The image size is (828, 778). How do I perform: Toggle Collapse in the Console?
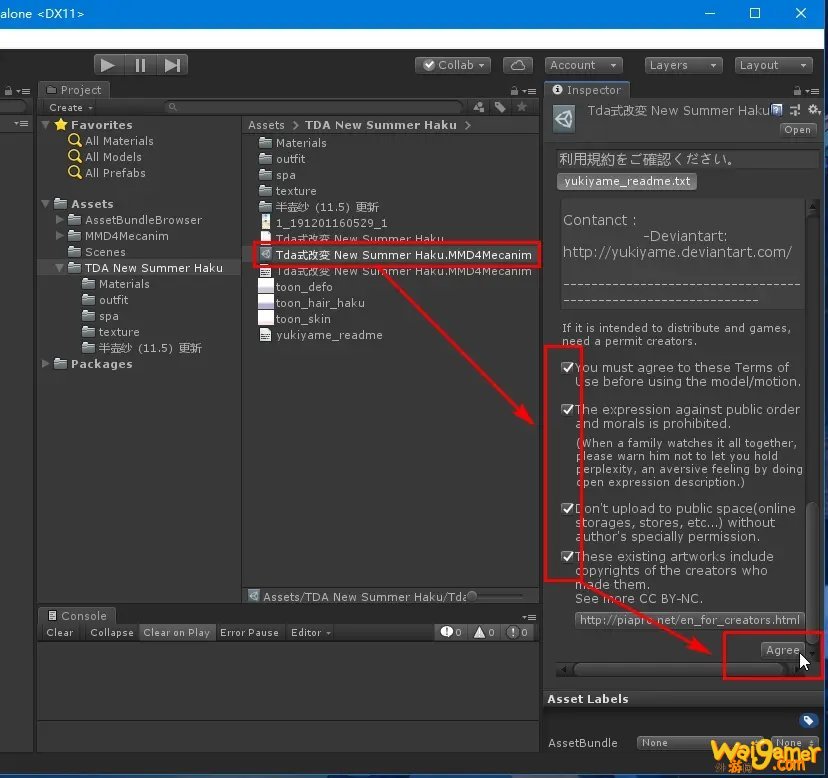coord(111,632)
